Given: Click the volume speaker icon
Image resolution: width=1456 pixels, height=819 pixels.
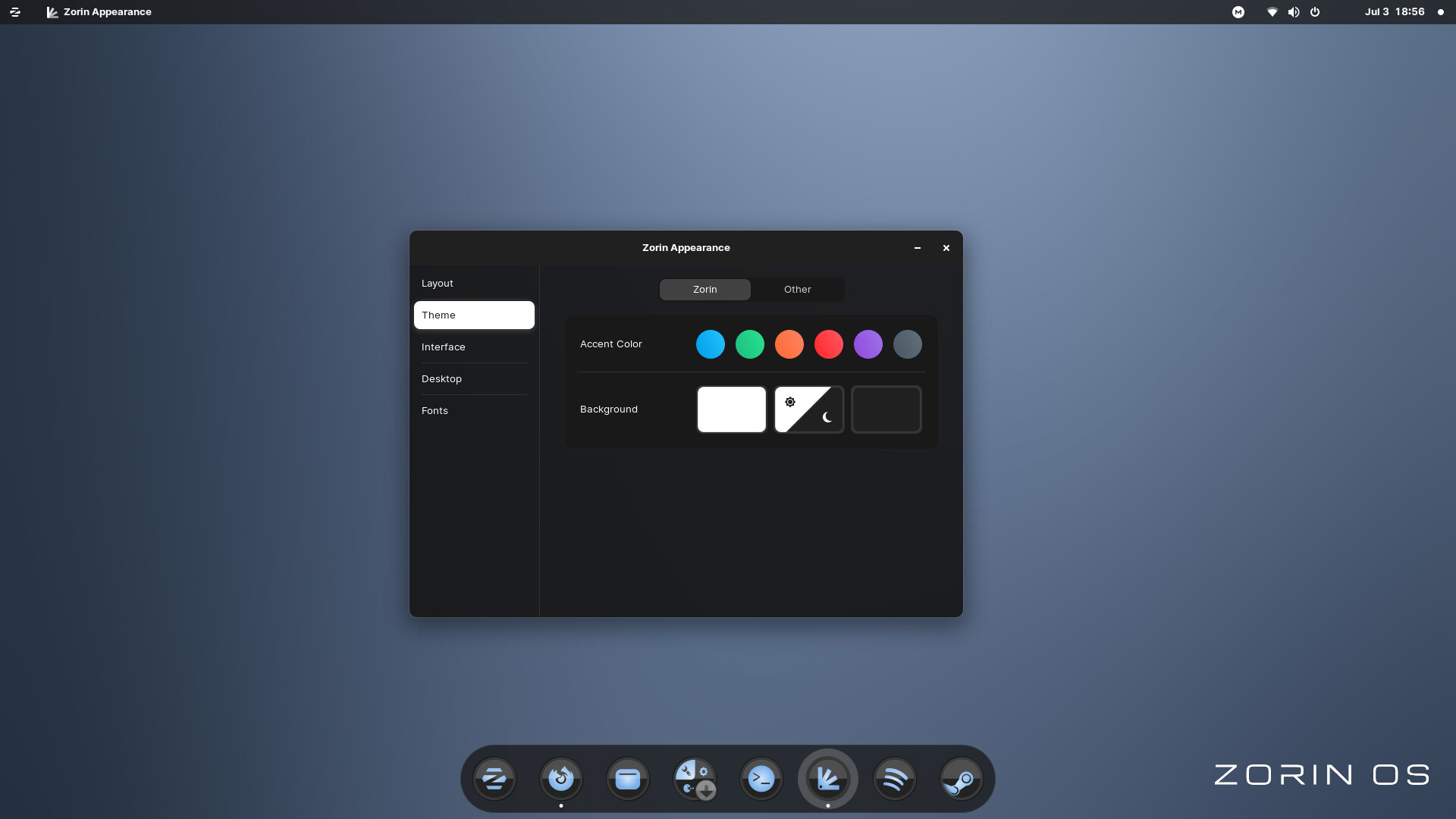Looking at the screenshot, I should 1294,12.
